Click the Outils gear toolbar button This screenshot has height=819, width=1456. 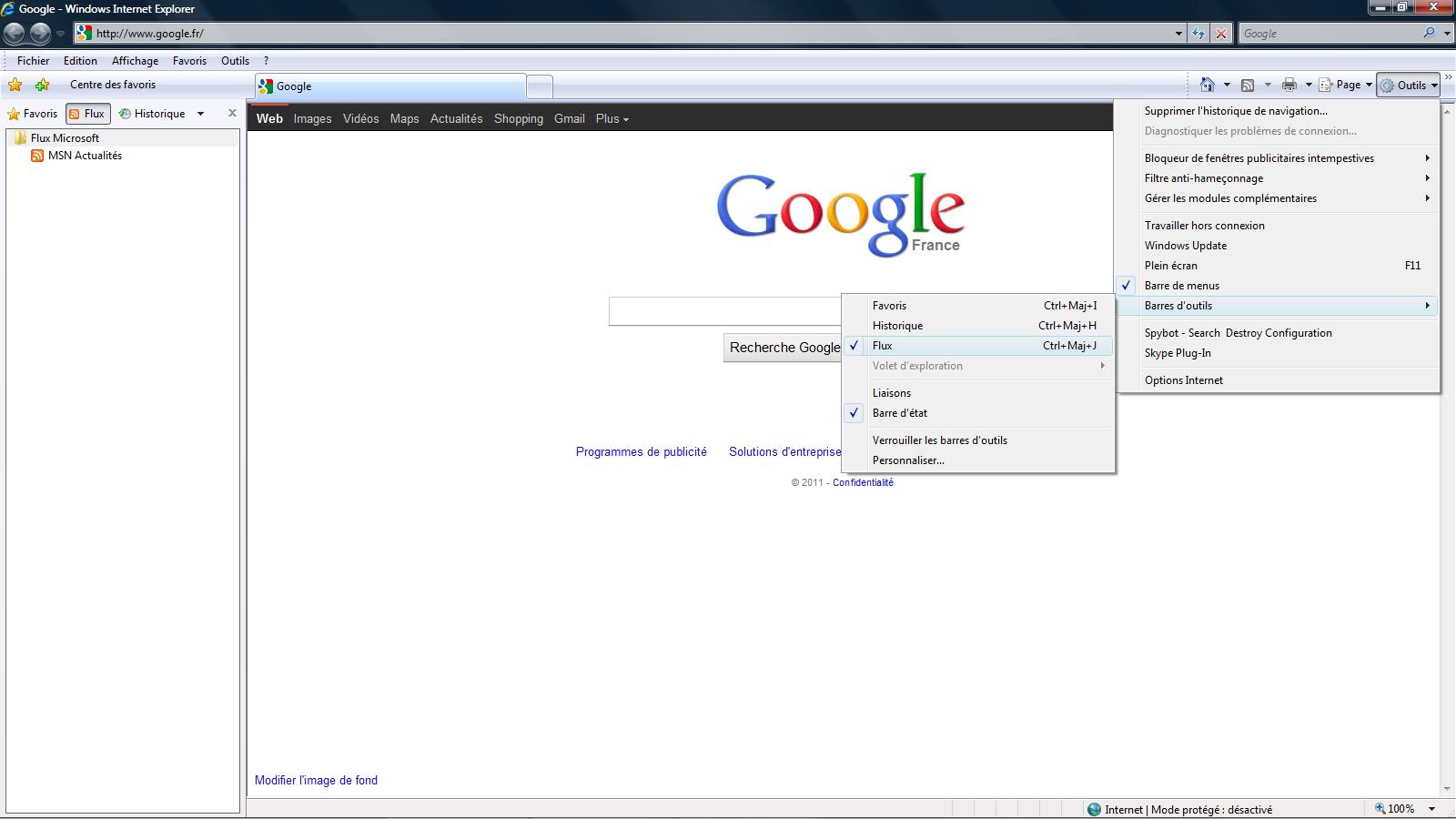click(x=1408, y=85)
